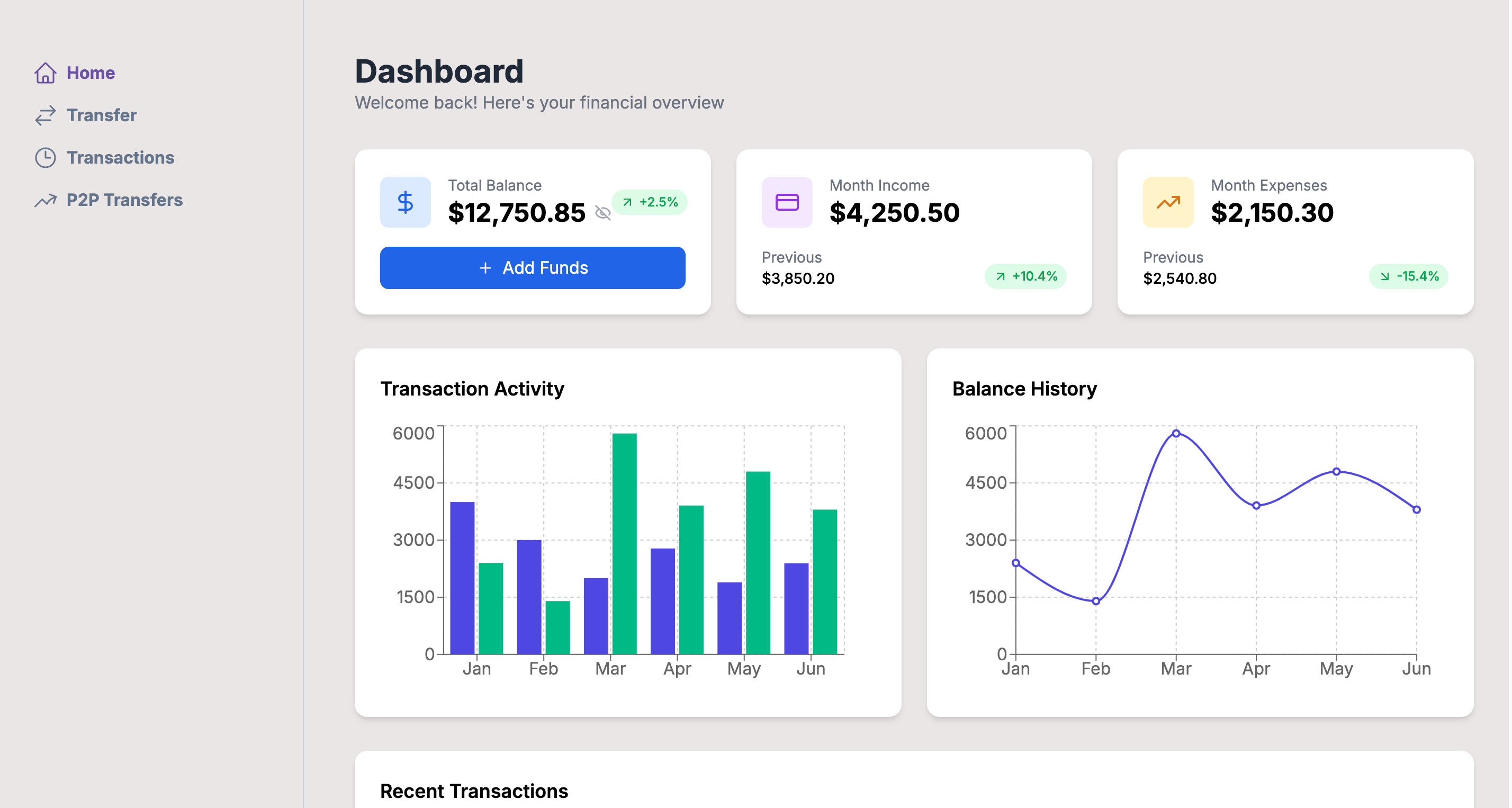This screenshot has width=1512, height=808.
Task: Click the green May bar in chart
Action: [758, 562]
